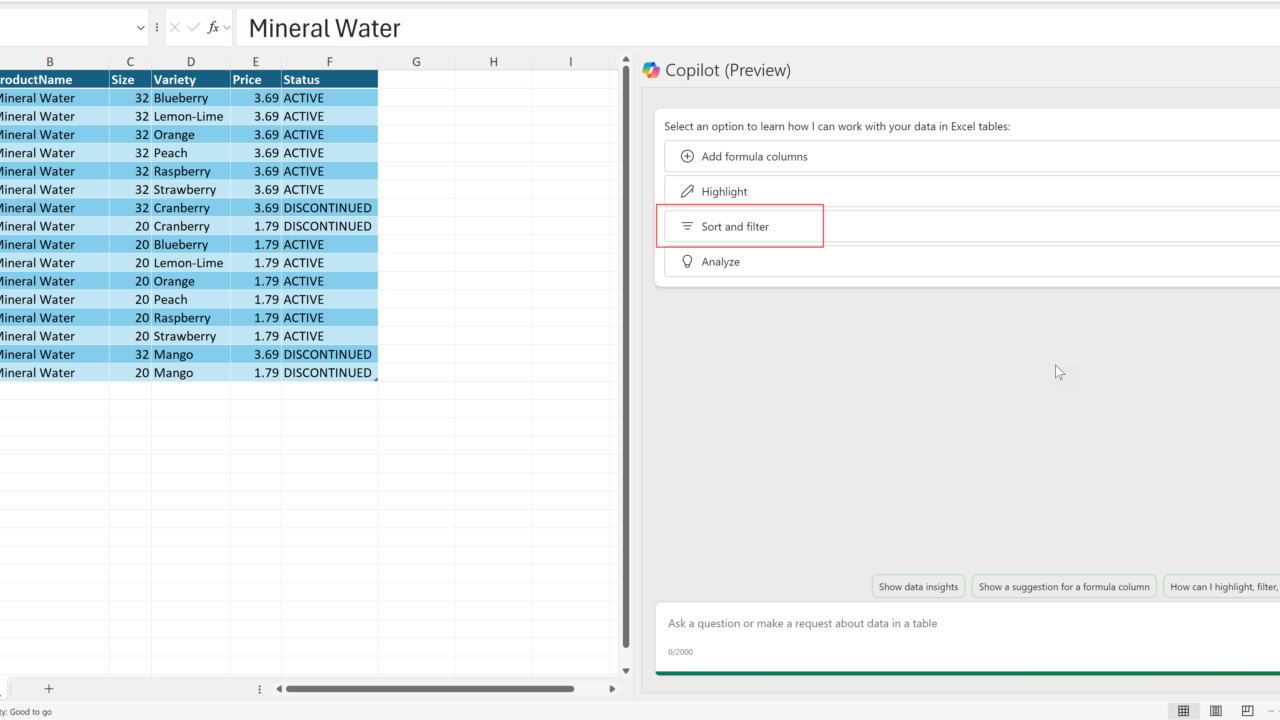
Task: Click the Cancel entry X icon
Action: [175, 28]
